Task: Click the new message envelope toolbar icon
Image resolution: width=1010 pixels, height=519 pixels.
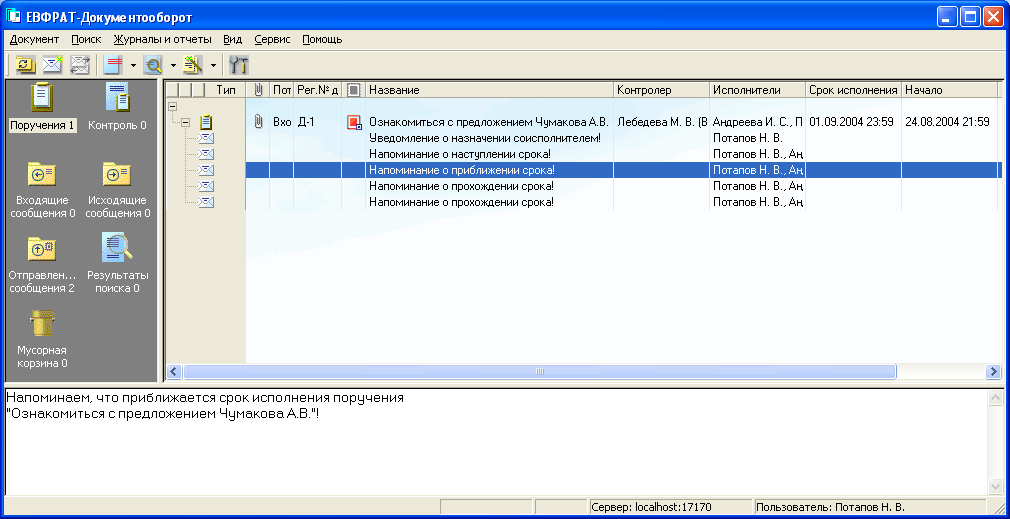Action: [52, 64]
